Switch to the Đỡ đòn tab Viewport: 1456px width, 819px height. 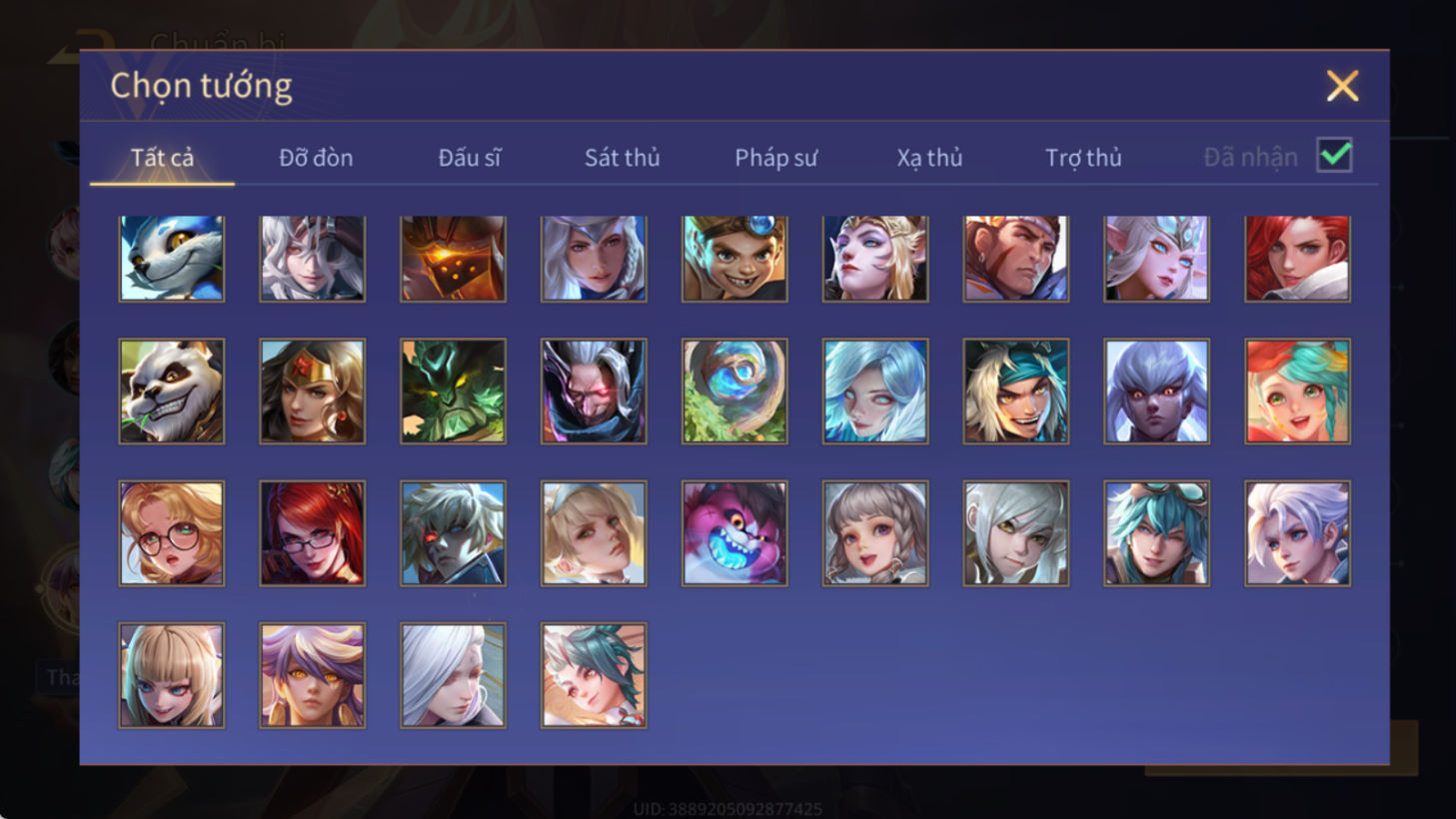pyautogui.click(x=316, y=158)
